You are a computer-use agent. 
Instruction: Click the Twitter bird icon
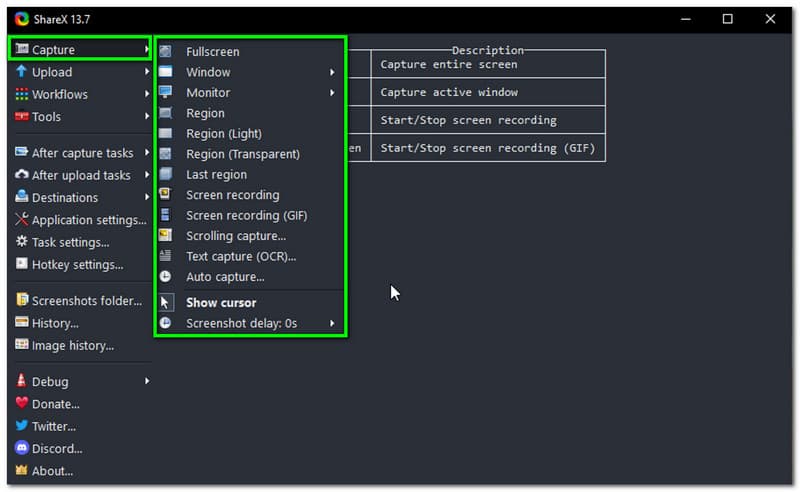pyautogui.click(x=21, y=425)
